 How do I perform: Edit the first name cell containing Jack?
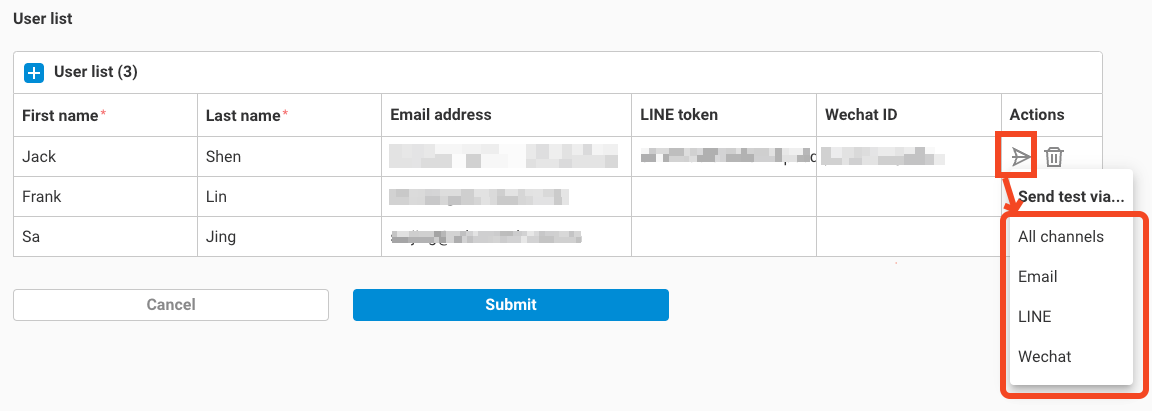105,157
